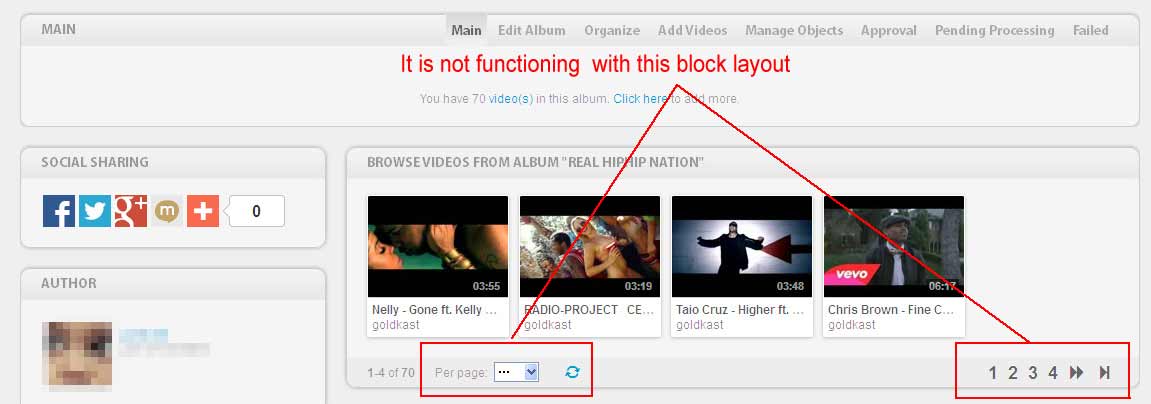Viewport: 1151px width, 404px height.
Task: Click the author's avatar image
Action: tap(77, 355)
